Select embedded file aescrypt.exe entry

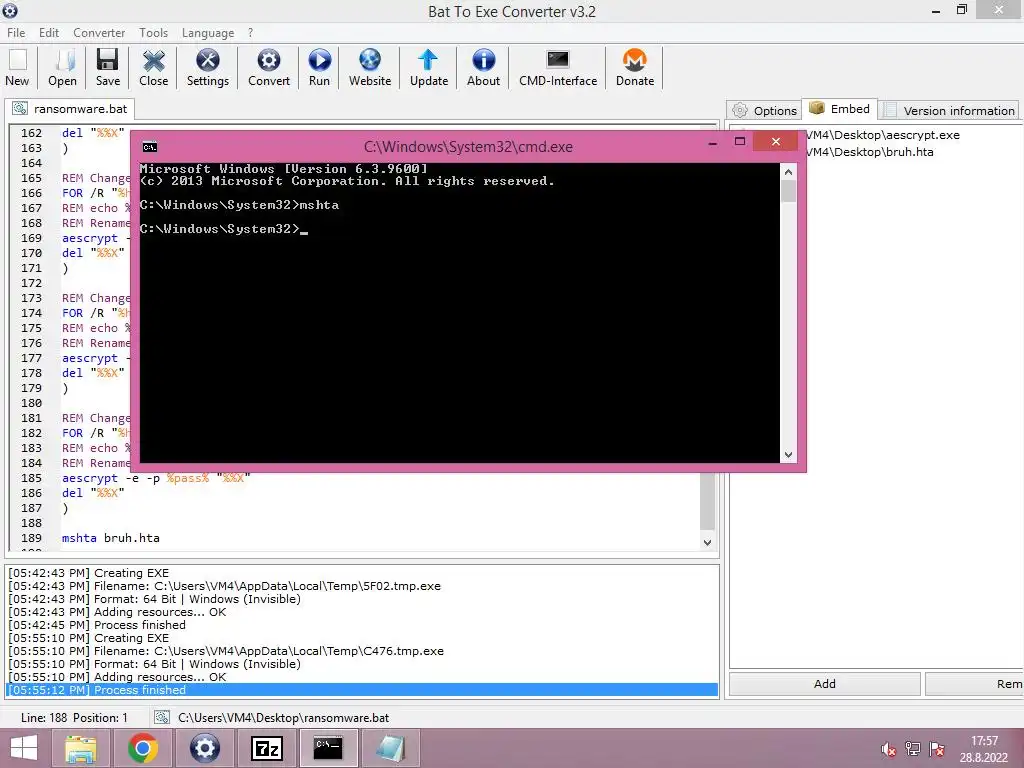882,135
